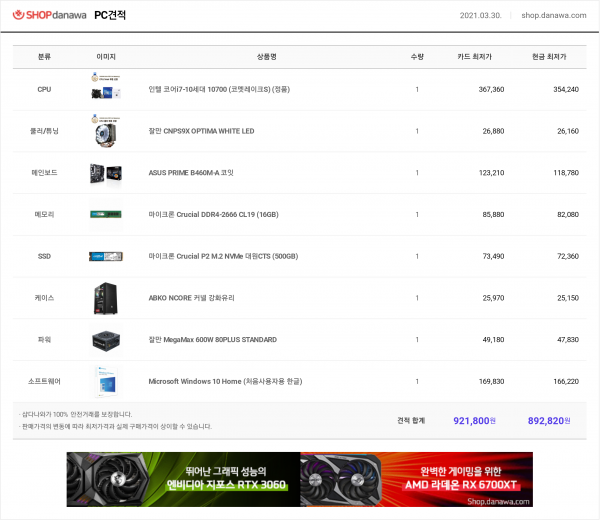
Task: Click cooler card price '26,880'
Action: [493, 131]
